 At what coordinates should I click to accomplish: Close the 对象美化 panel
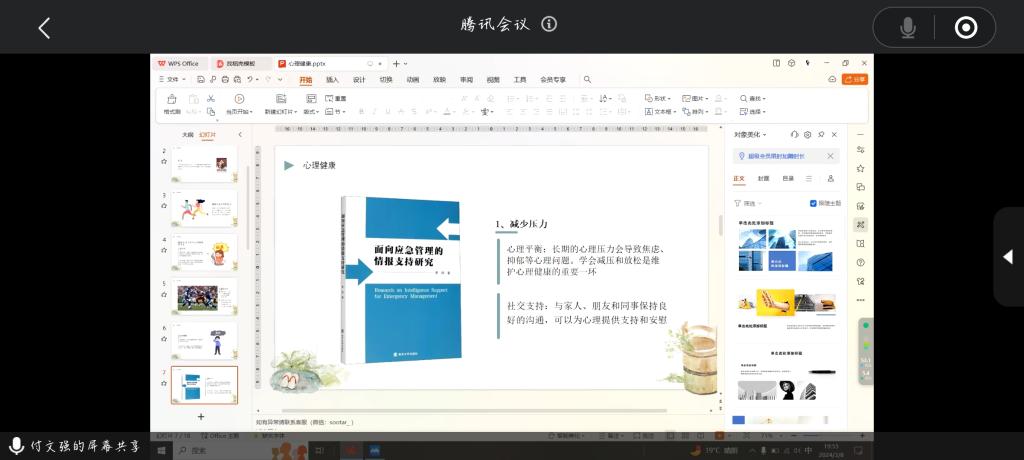coord(834,134)
